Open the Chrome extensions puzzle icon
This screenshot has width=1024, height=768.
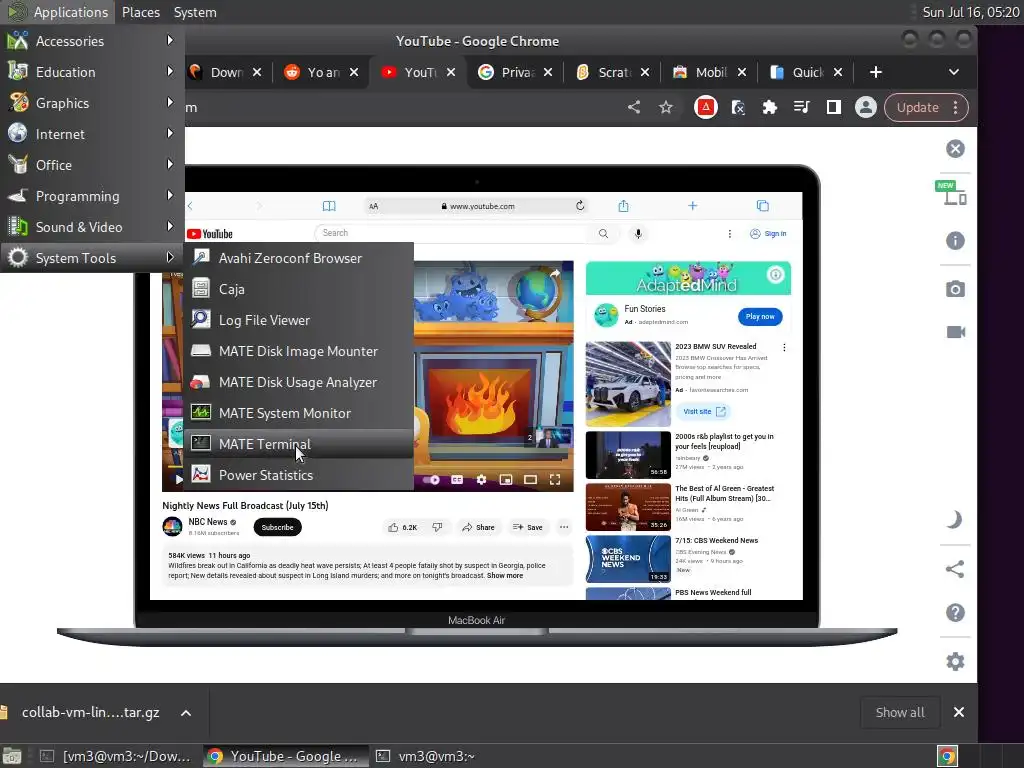(769, 107)
